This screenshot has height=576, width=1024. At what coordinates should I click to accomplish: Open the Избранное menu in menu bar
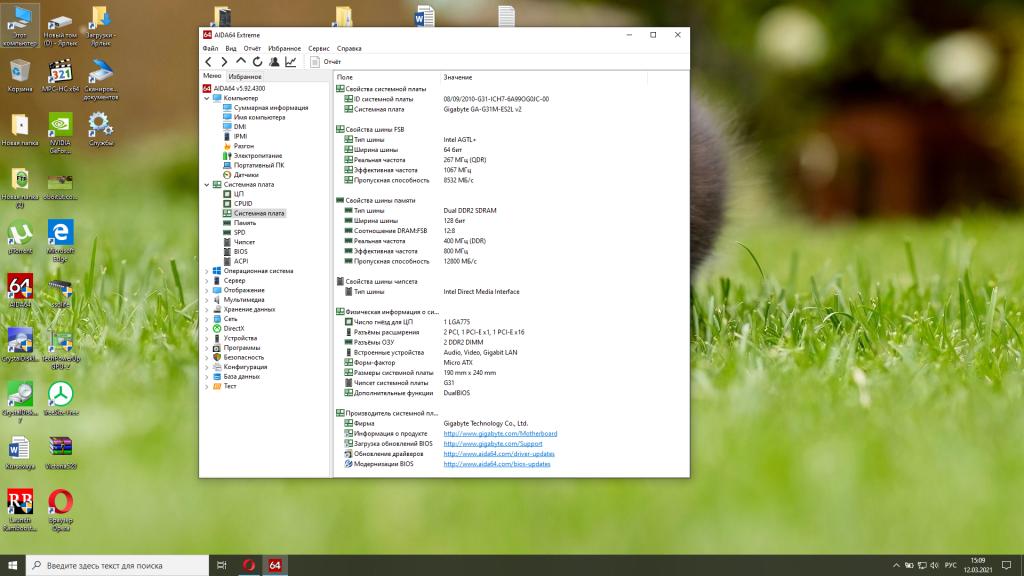click(x=284, y=48)
